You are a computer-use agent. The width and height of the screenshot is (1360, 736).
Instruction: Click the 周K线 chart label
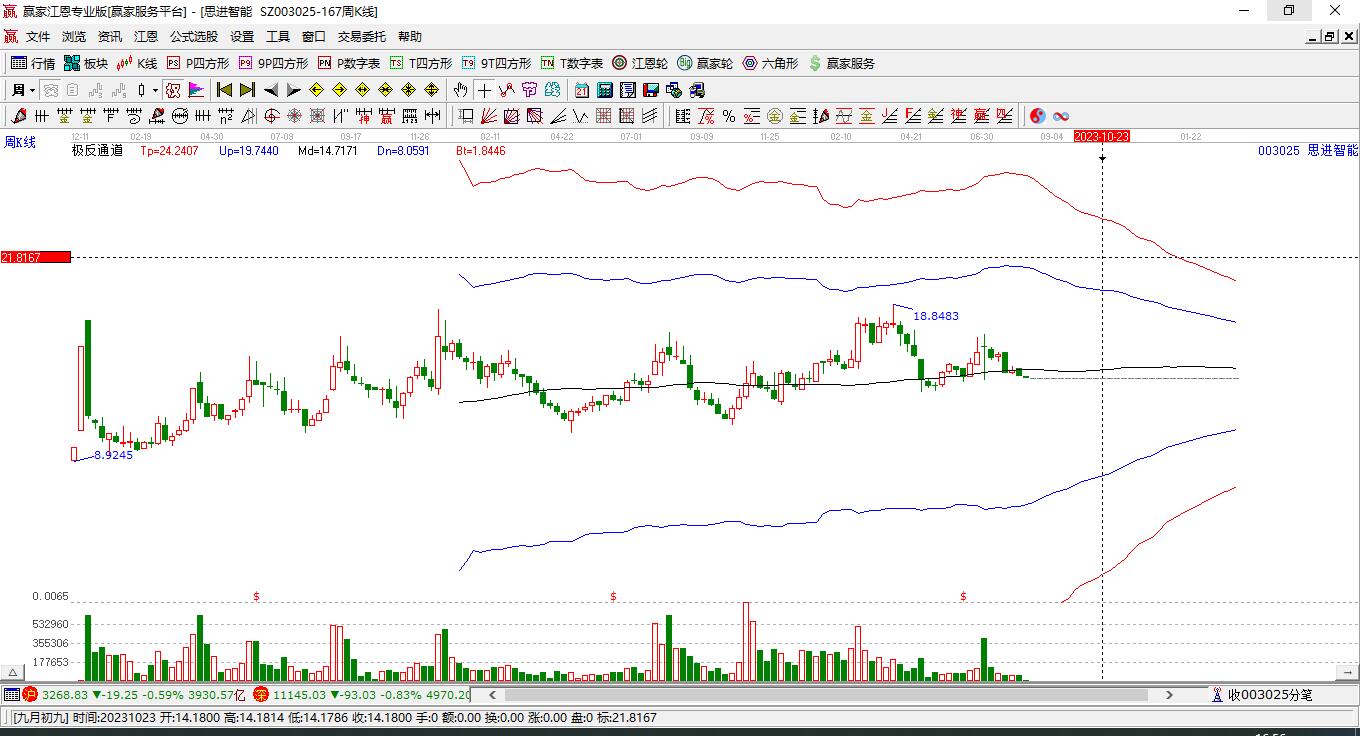(20, 142)
